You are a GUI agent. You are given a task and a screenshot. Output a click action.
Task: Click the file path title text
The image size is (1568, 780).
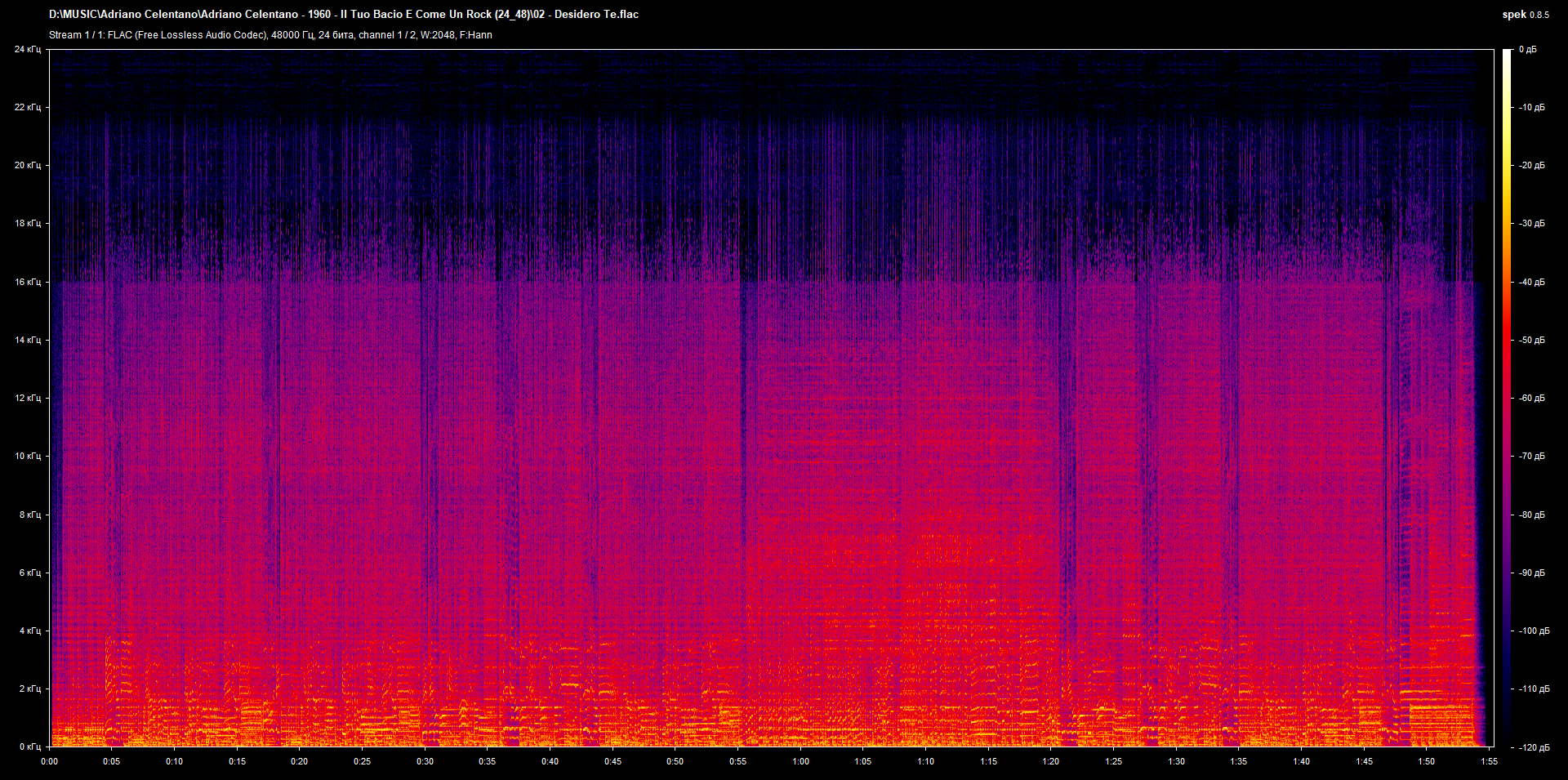(344, 14)
